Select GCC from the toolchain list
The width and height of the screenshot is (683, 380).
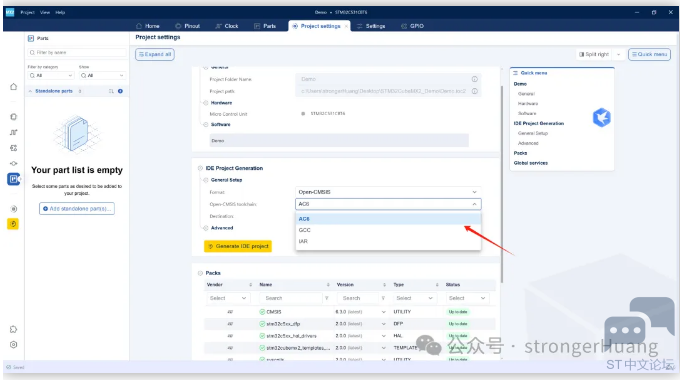point(388,230)
